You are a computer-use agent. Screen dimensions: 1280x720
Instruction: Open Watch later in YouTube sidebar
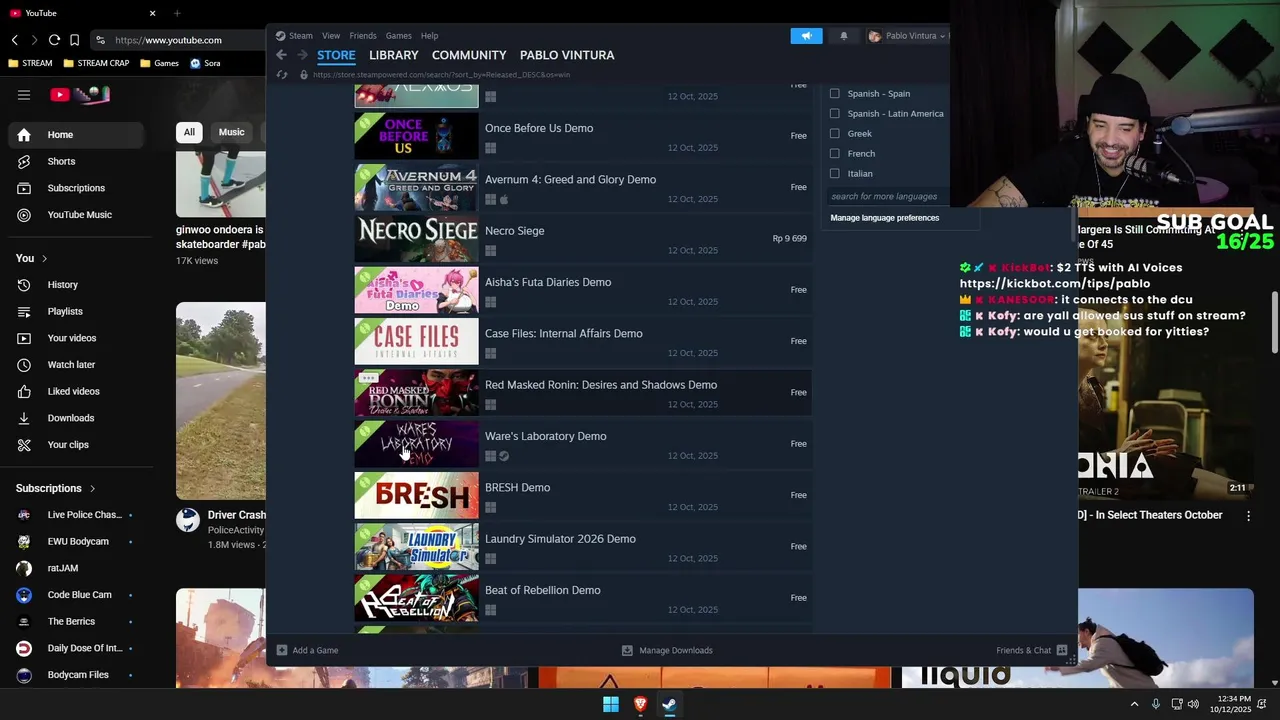76,365
